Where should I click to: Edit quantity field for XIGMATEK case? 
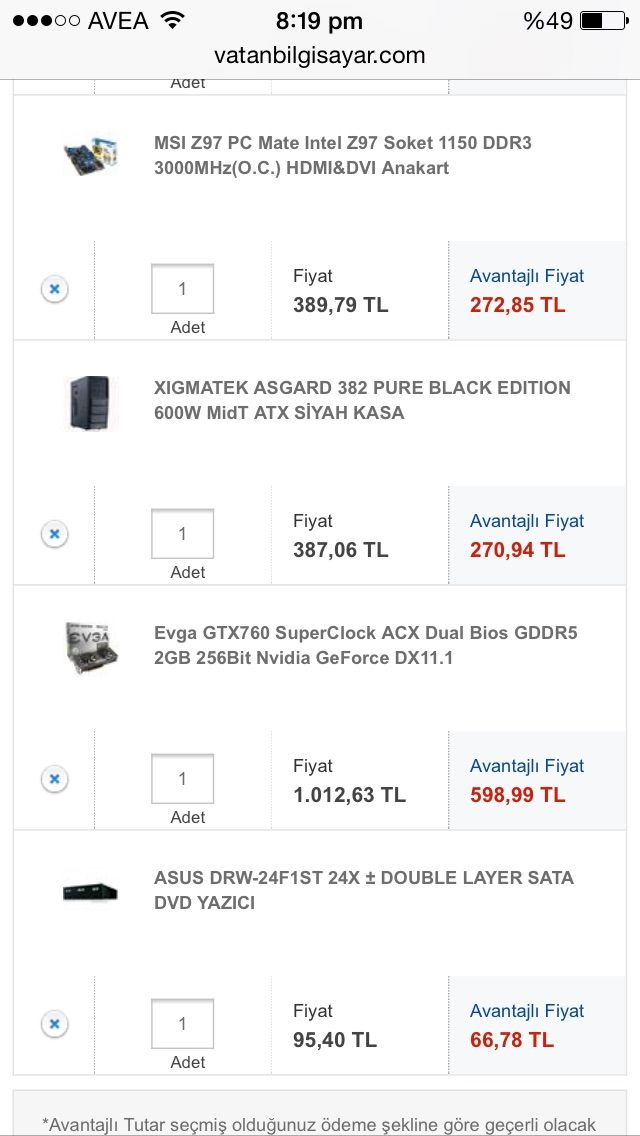pos(182,534)
